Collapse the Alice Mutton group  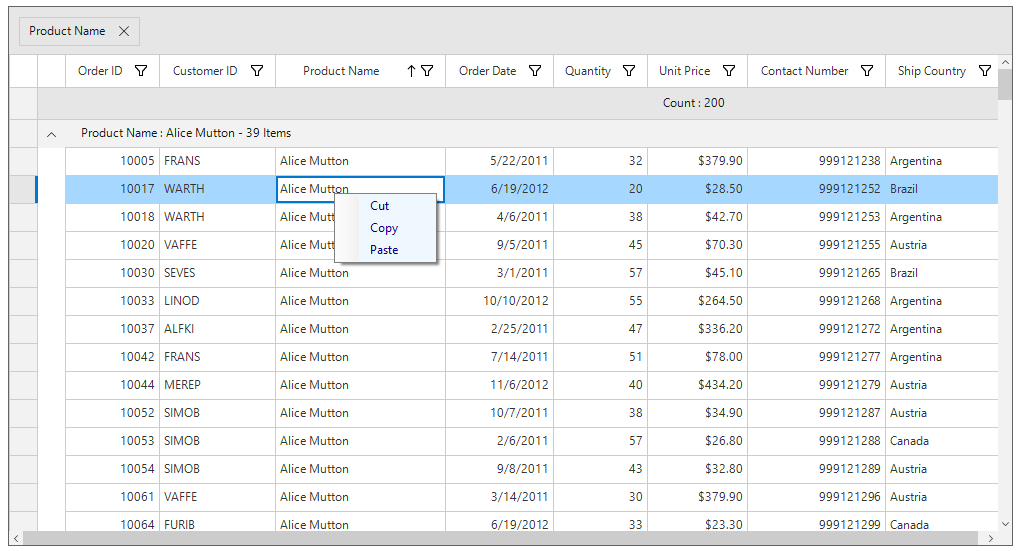point(51,134)
